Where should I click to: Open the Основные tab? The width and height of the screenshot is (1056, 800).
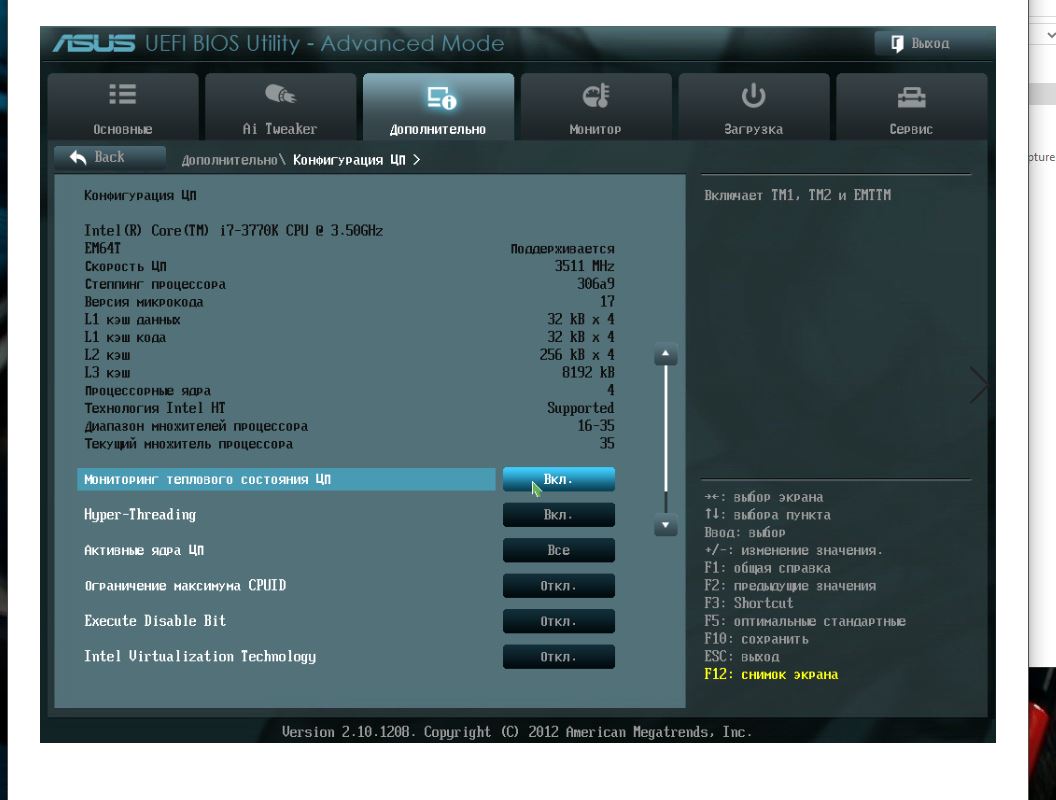click(x=123, y=106)
